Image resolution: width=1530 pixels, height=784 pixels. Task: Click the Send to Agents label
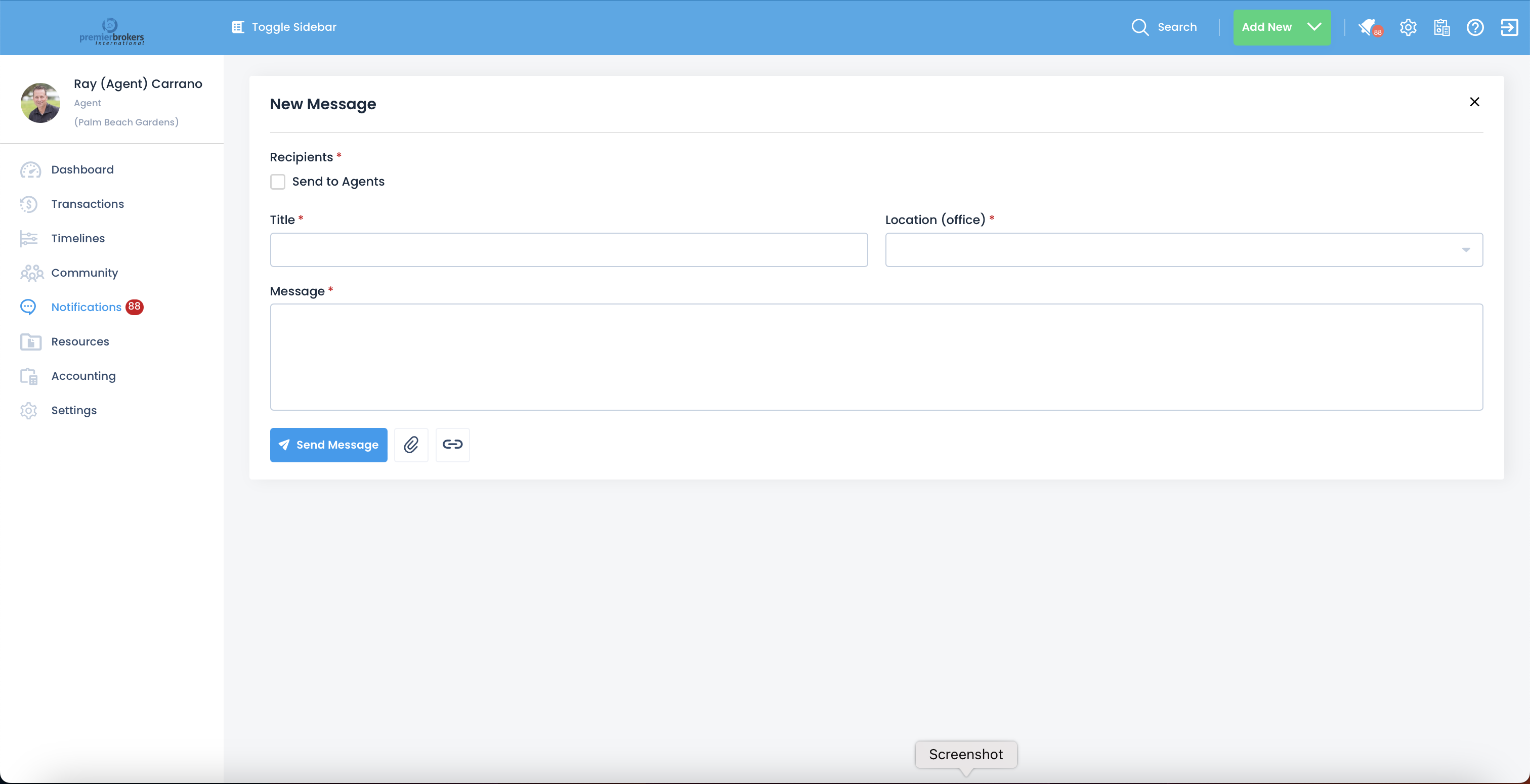click(338, 182)
